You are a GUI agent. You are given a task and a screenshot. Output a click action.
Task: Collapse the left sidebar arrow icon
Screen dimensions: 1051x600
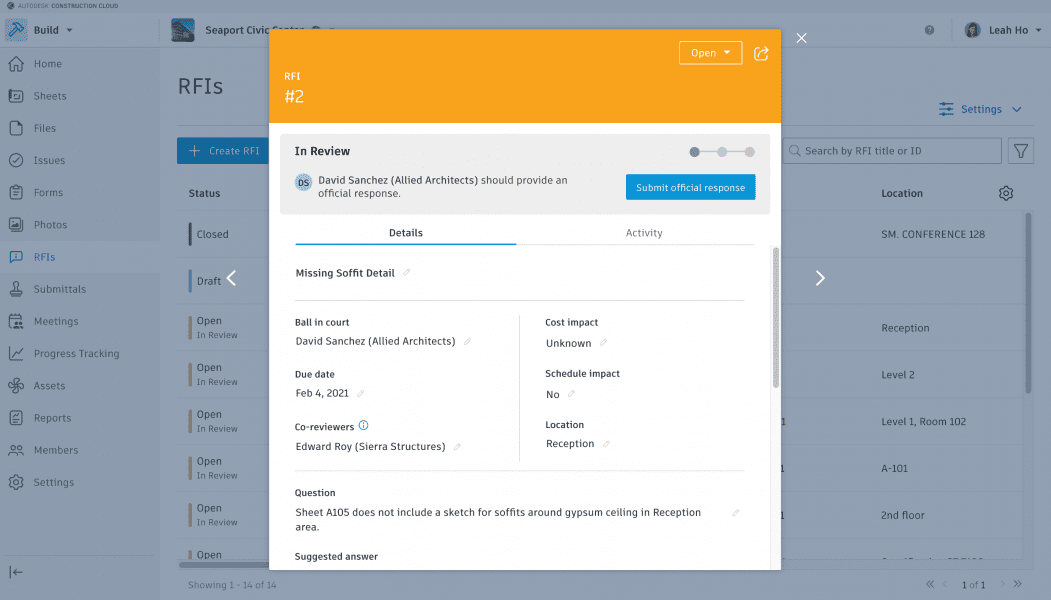[16, 572]
